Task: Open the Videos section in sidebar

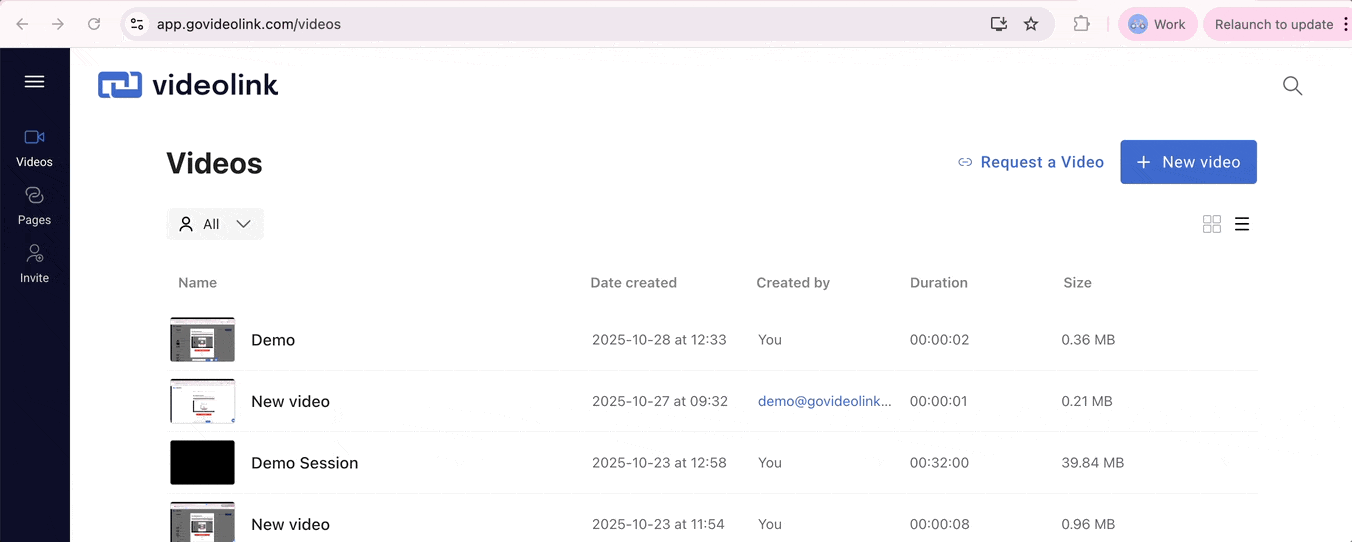Action: 34,147
